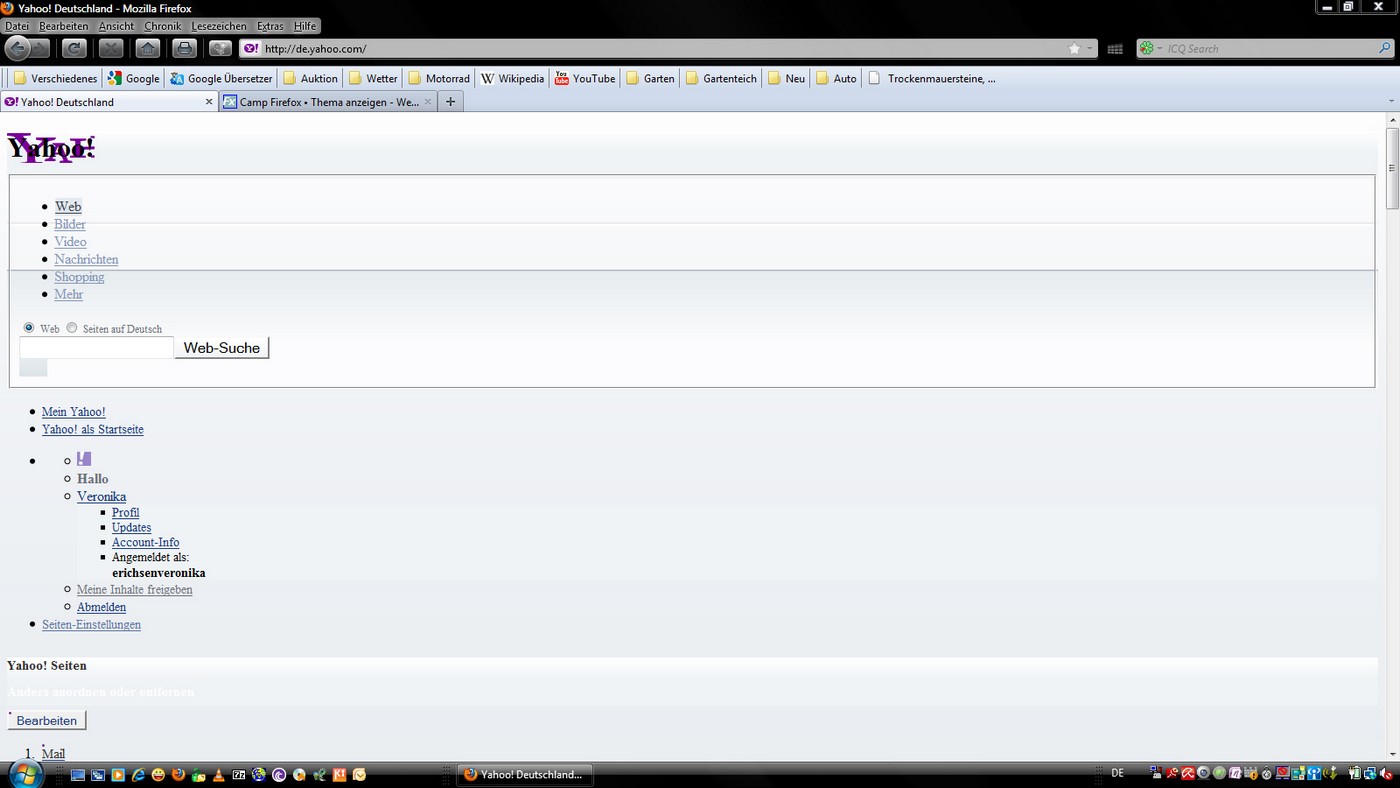Open the Neu bookmark folder
This screenshot has height=788, width=1400.
tap(786, 78)
